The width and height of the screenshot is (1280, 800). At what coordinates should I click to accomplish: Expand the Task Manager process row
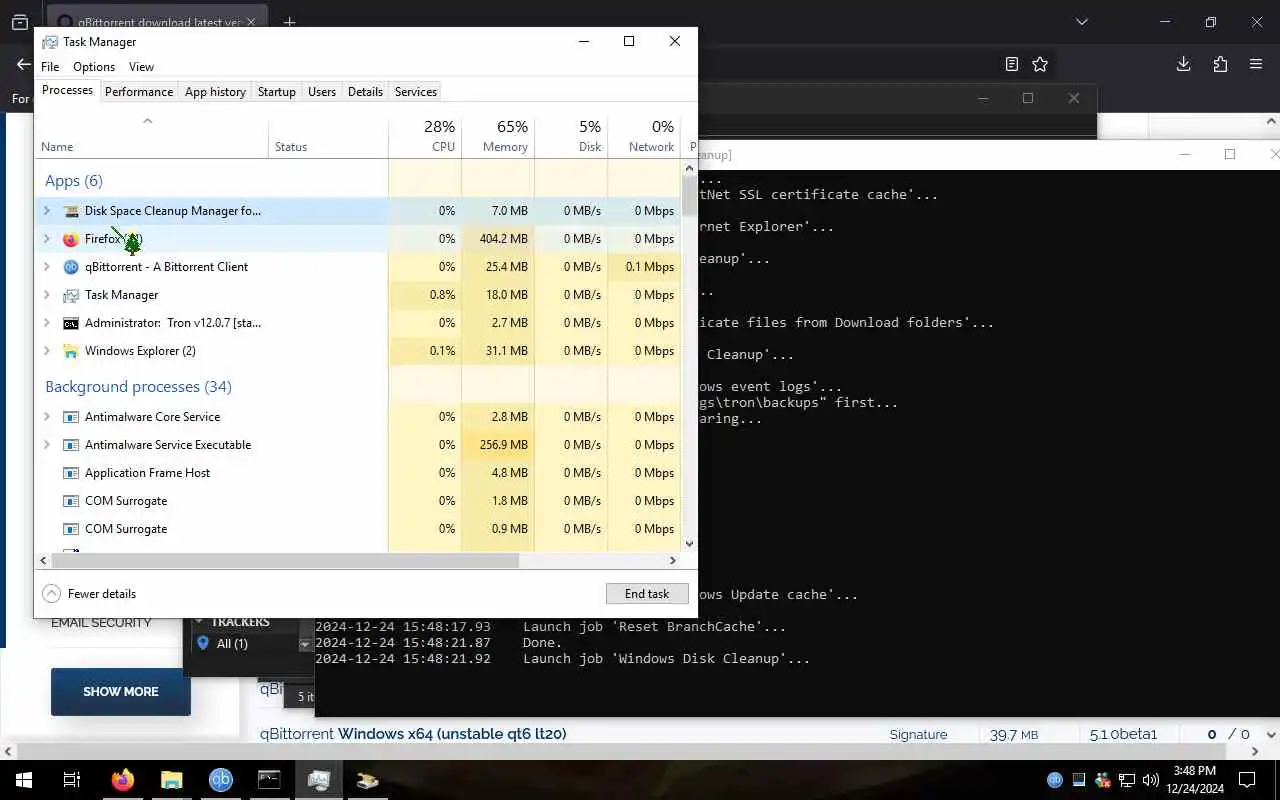[x=47, y=295]
